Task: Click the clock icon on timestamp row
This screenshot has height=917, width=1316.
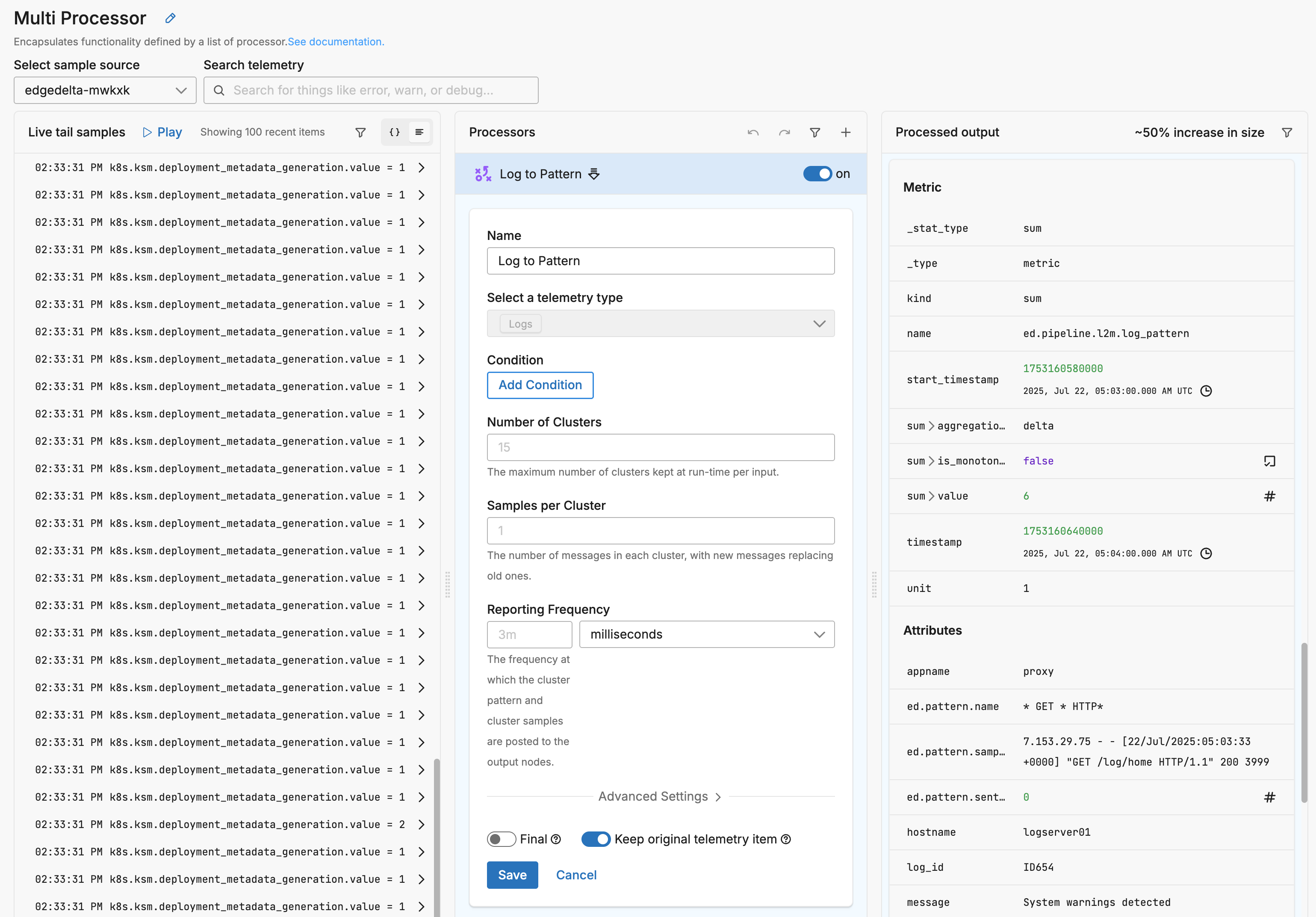Action: tap(1207, 553)
